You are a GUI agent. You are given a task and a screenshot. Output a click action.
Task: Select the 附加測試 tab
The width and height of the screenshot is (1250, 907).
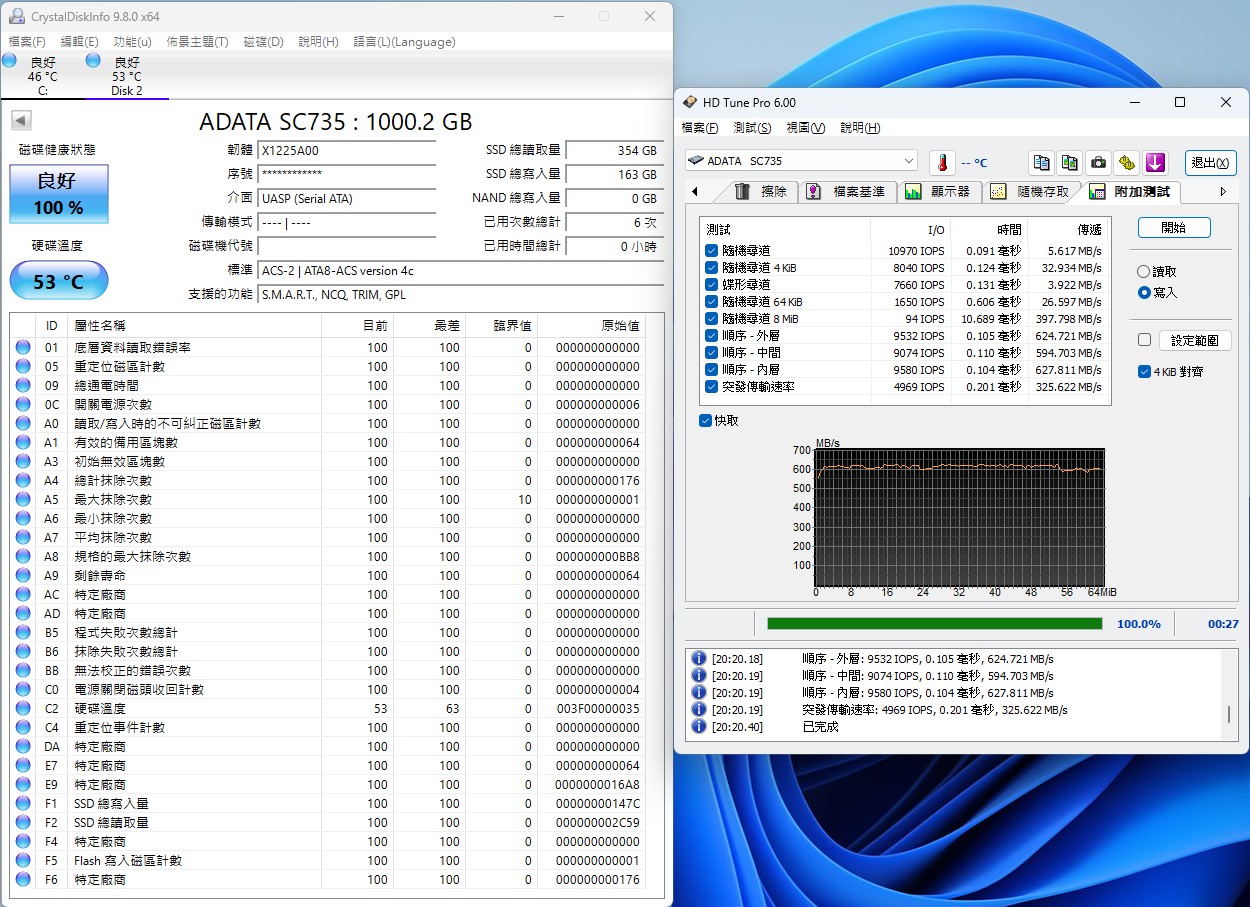[x=1132, y=191]
